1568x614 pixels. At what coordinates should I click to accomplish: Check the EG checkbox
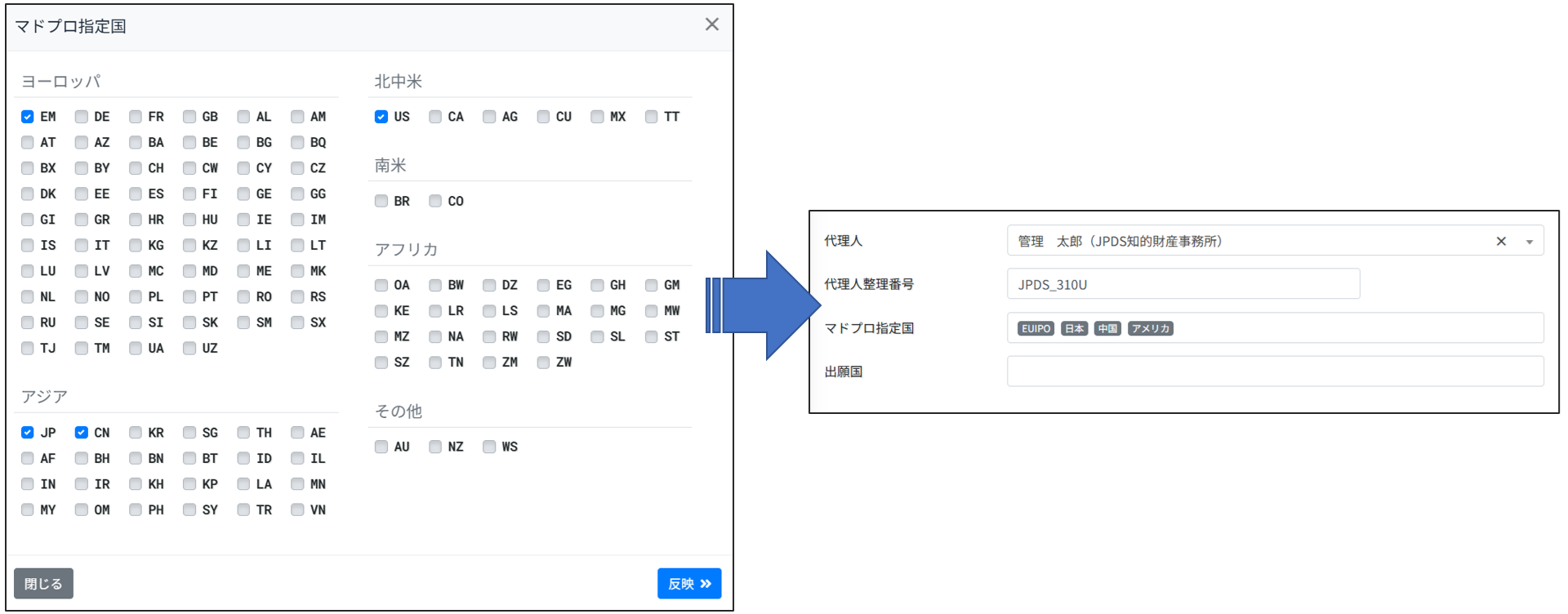pyautogui.click(x=543, y=285)
